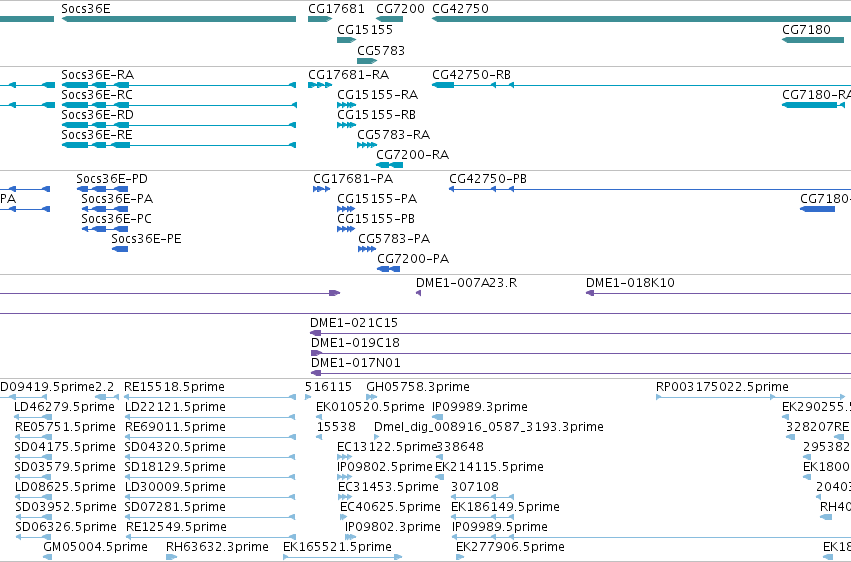Click EST IP09989.3prime
The width and height of the screenshot is (851, 562).
point(480,407)
